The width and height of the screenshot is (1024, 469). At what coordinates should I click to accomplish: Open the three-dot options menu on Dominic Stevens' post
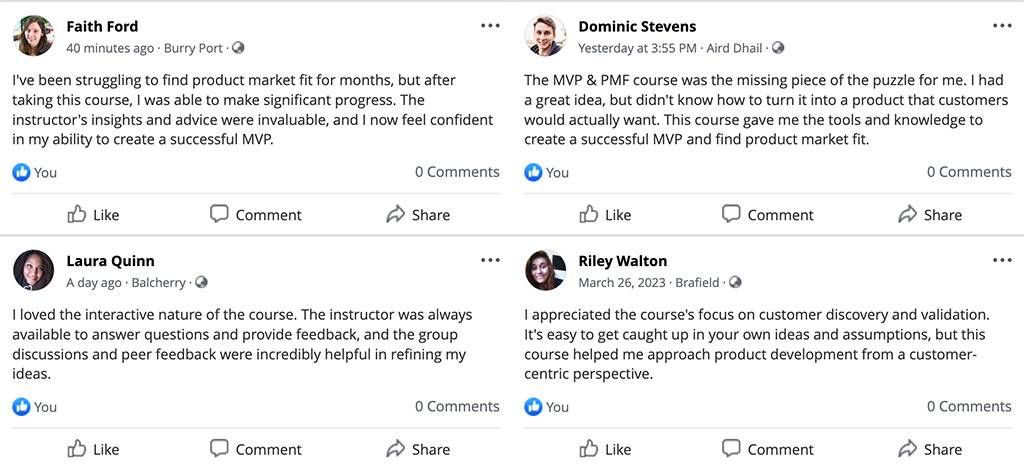(1002, 26)
